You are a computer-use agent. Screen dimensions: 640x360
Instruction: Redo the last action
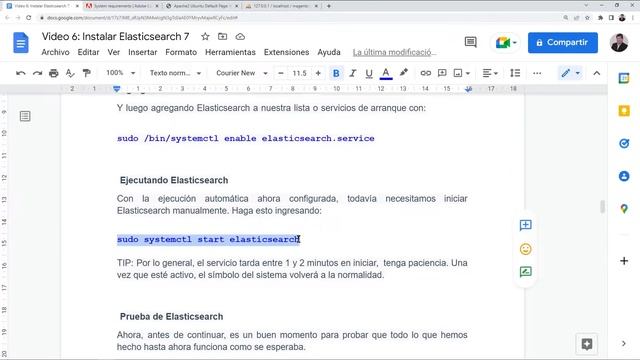tap(37, 73)
